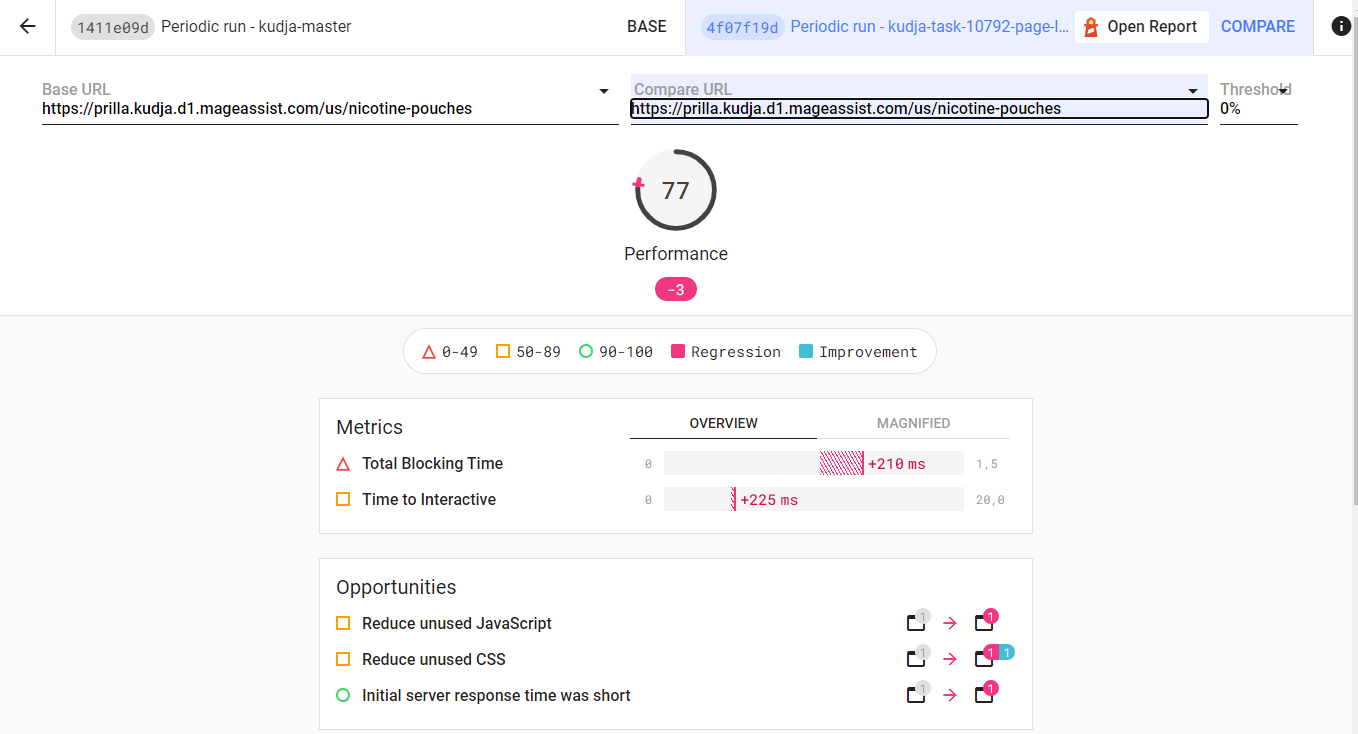Click Initial server response time was short
Screen dimensions: 1358x734
(x=496, y=695)
